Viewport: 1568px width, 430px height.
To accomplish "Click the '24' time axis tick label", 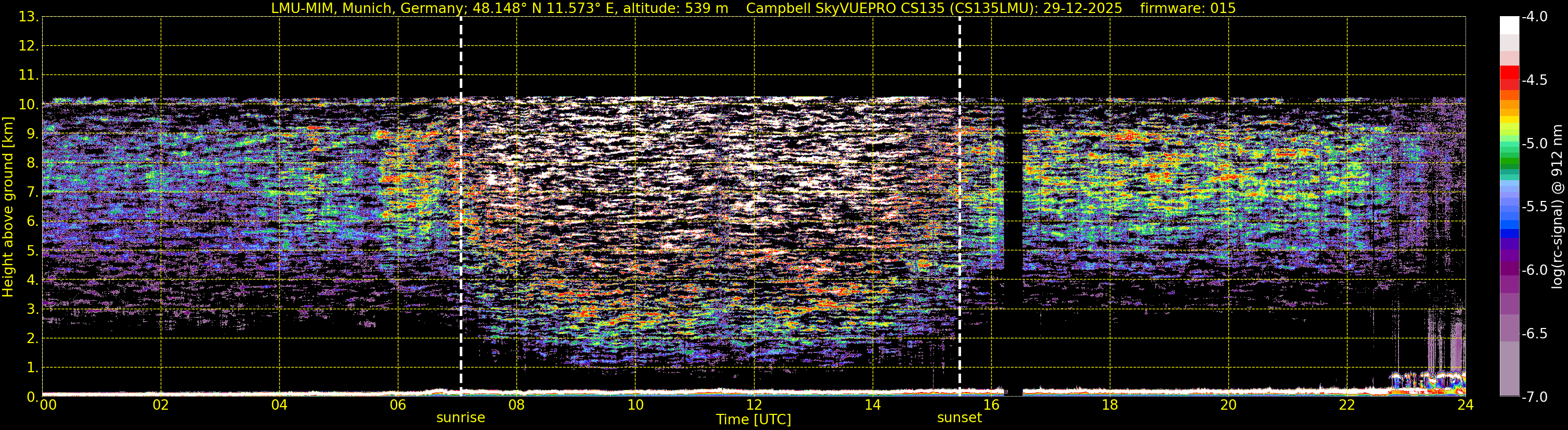I will click(1466, 405).
